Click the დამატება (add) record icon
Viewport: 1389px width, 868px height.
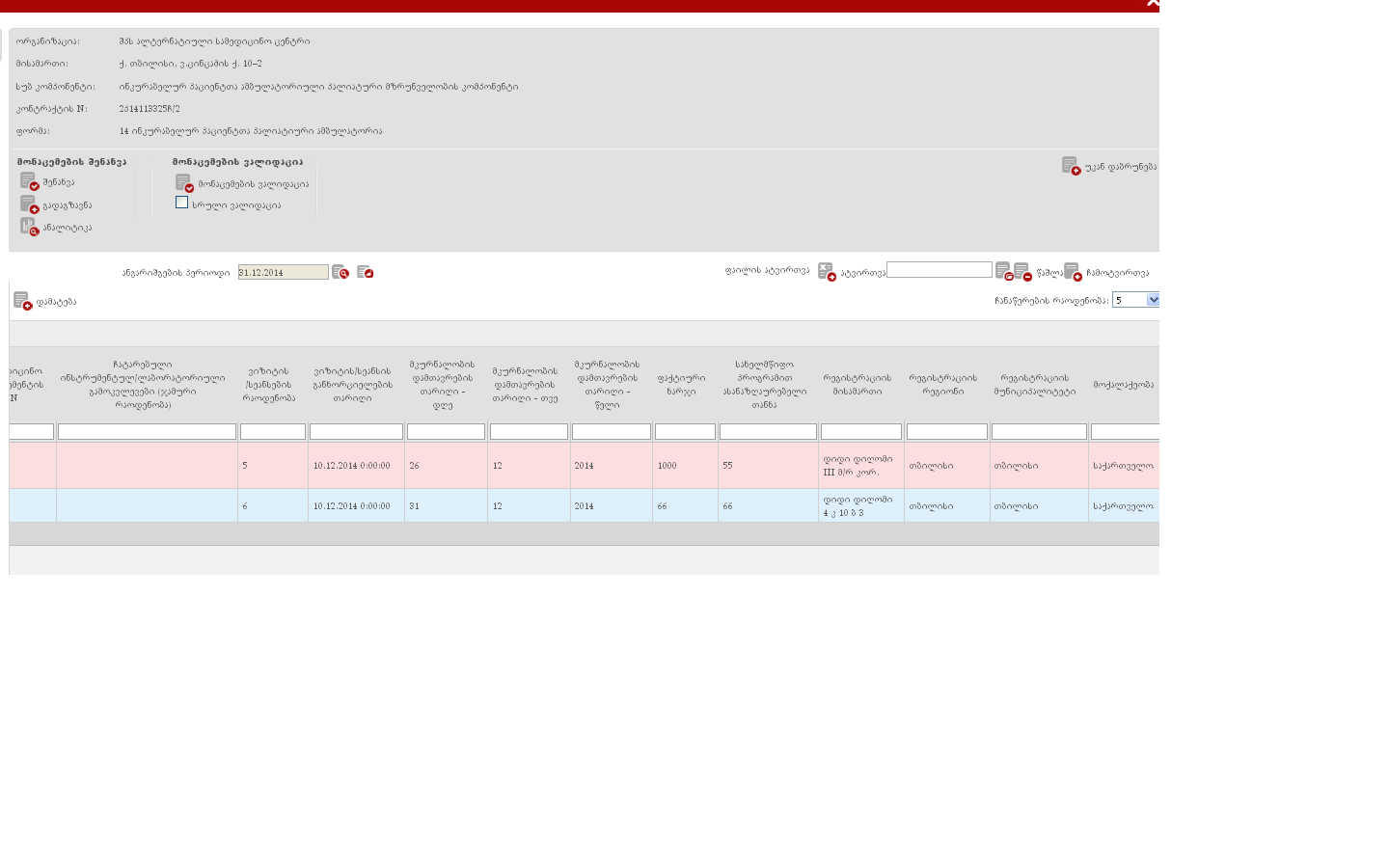(x=22, y=302)
